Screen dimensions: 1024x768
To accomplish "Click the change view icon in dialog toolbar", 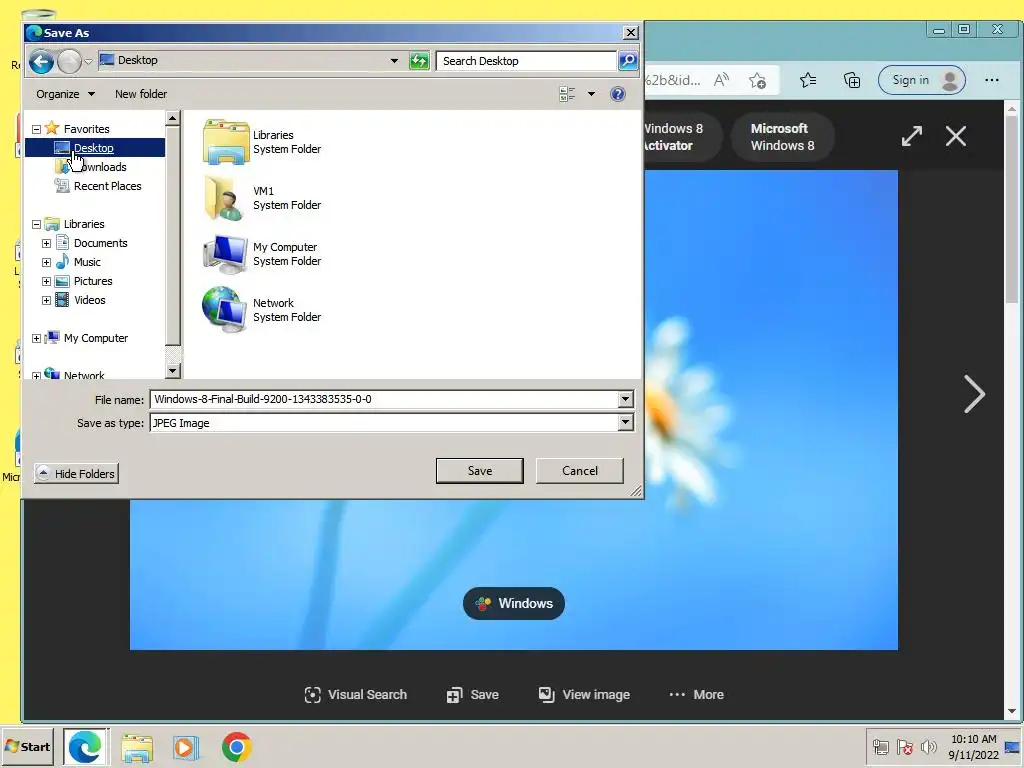I will (x=567, y=94).
